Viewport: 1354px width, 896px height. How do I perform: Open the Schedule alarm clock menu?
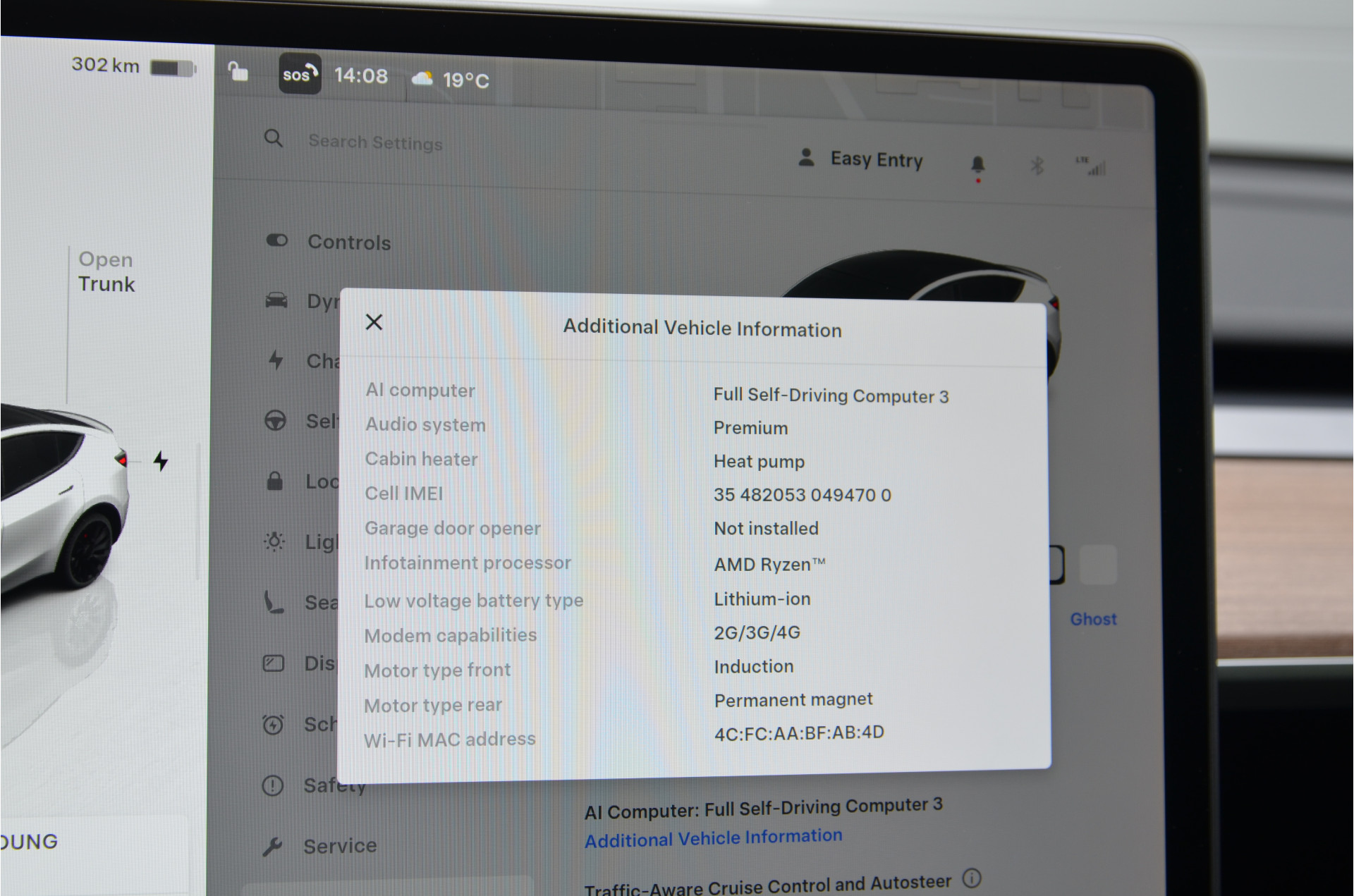pos(273,724)
